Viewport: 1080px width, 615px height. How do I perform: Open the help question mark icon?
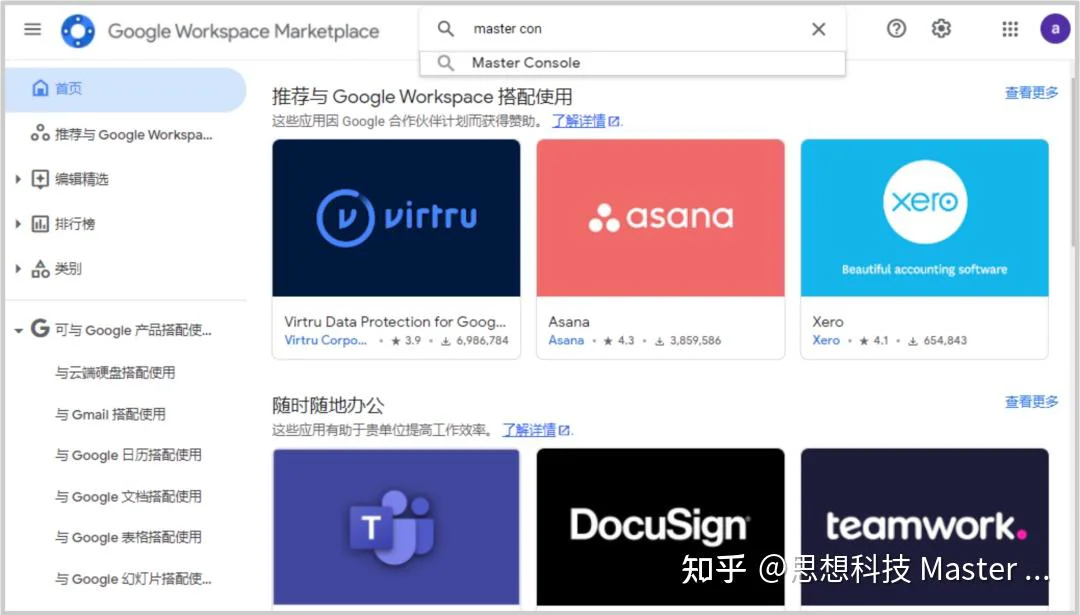(x=896, y=28)
